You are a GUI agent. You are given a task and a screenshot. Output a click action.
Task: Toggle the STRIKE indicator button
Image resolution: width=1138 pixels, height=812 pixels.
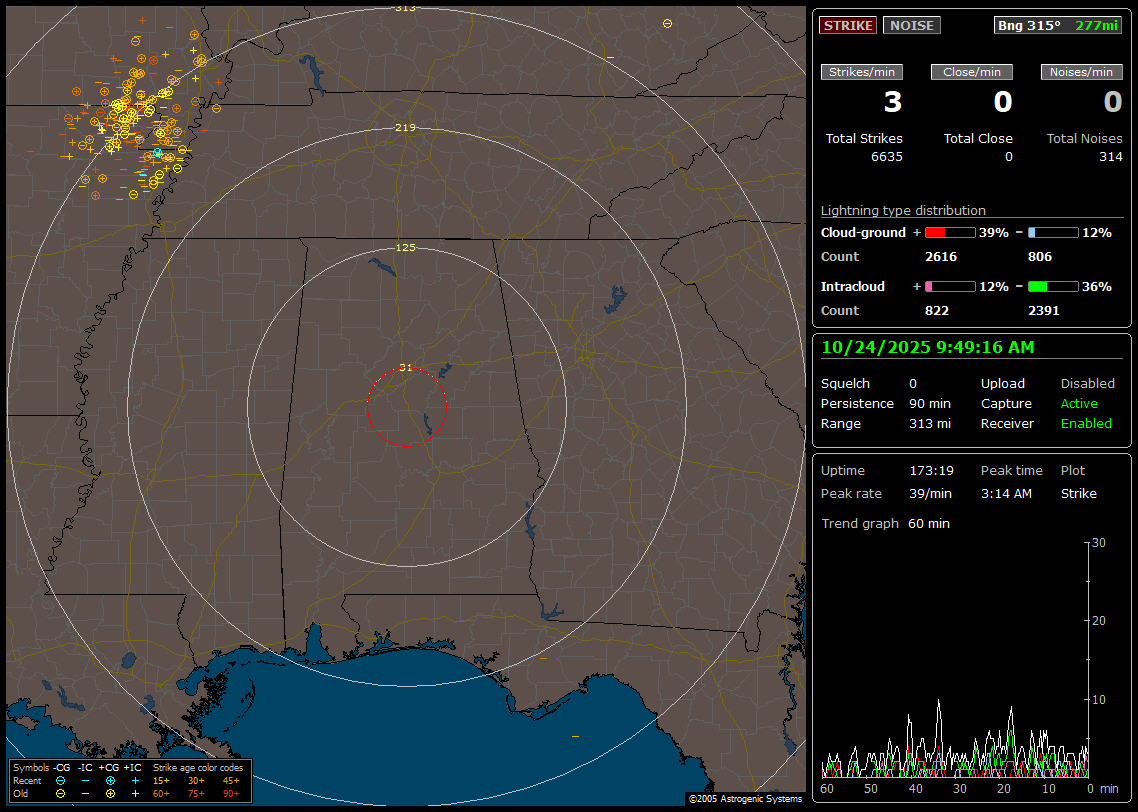click(848, 25)
